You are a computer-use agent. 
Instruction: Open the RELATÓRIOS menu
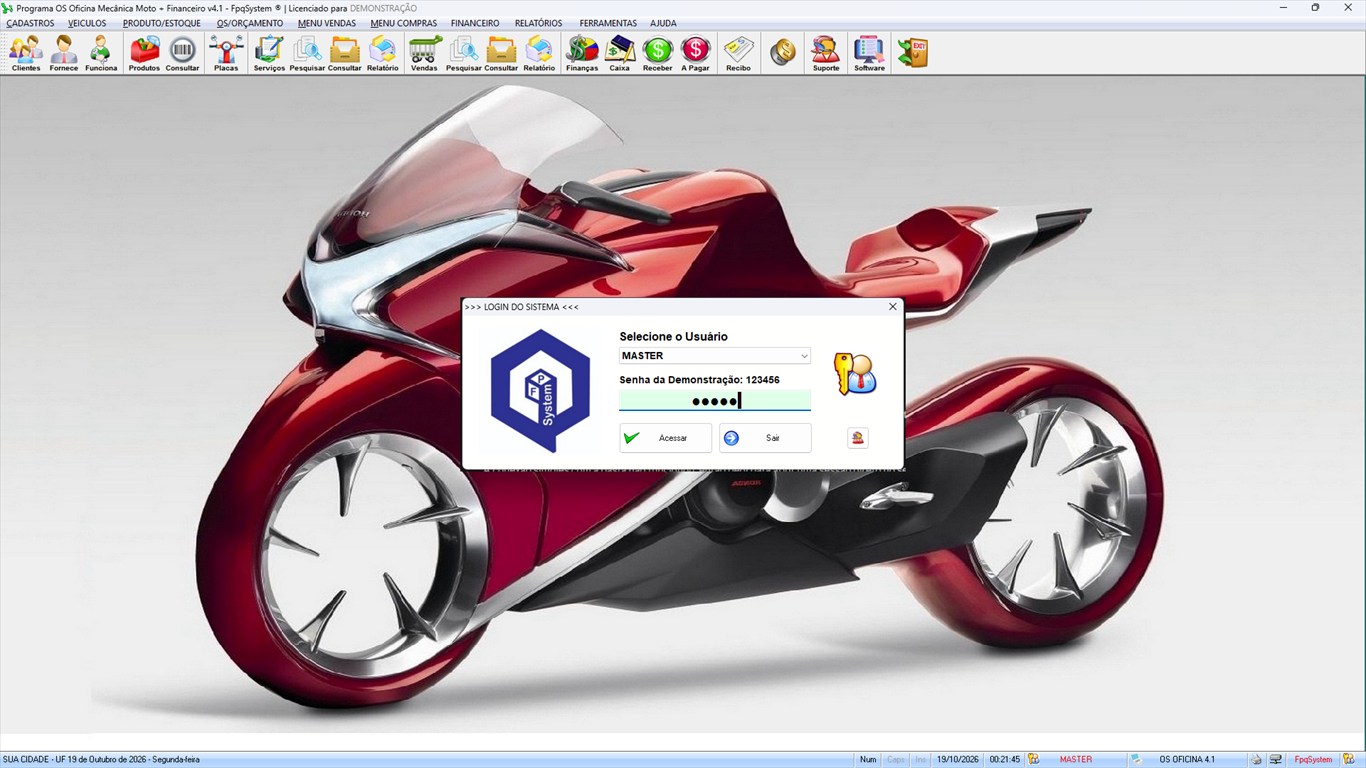[x=539, y=23]
